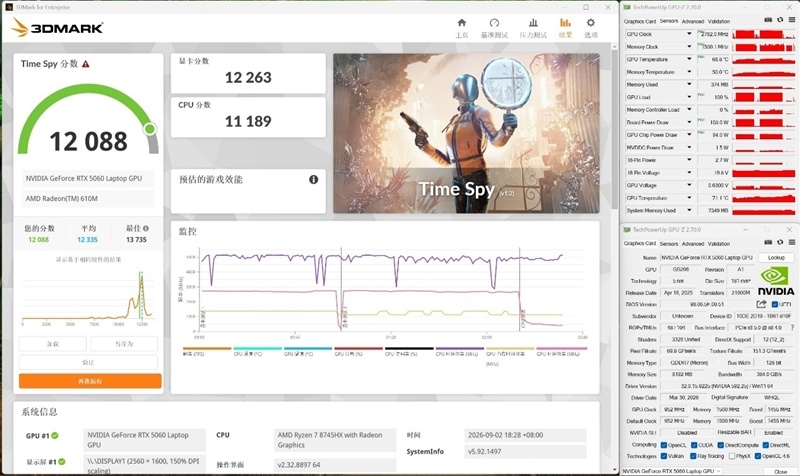800x476 pixels.
Task: Open Advanced tab in GPU-Z Graphics Card window
Action: click(x=693, y=244)
